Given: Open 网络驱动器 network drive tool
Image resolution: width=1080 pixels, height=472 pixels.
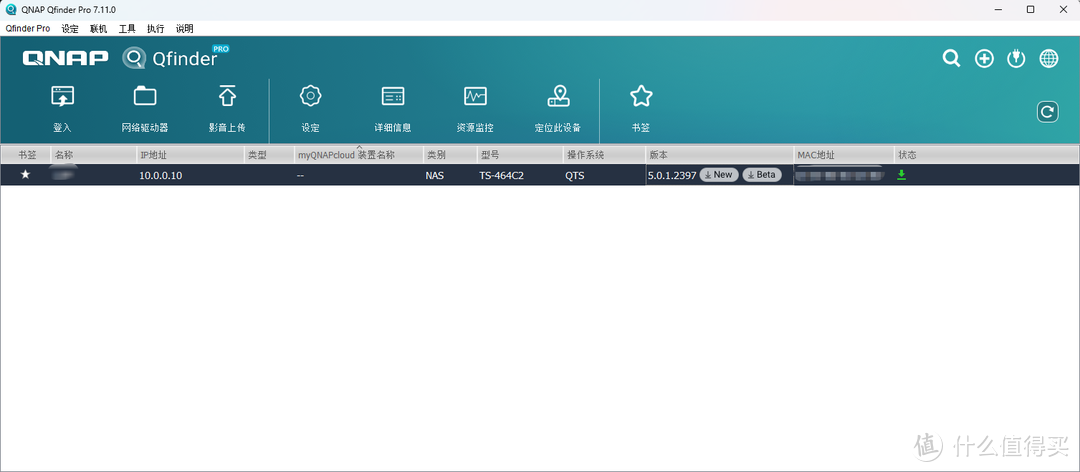Looking at the screenshot, I should 145,96.
